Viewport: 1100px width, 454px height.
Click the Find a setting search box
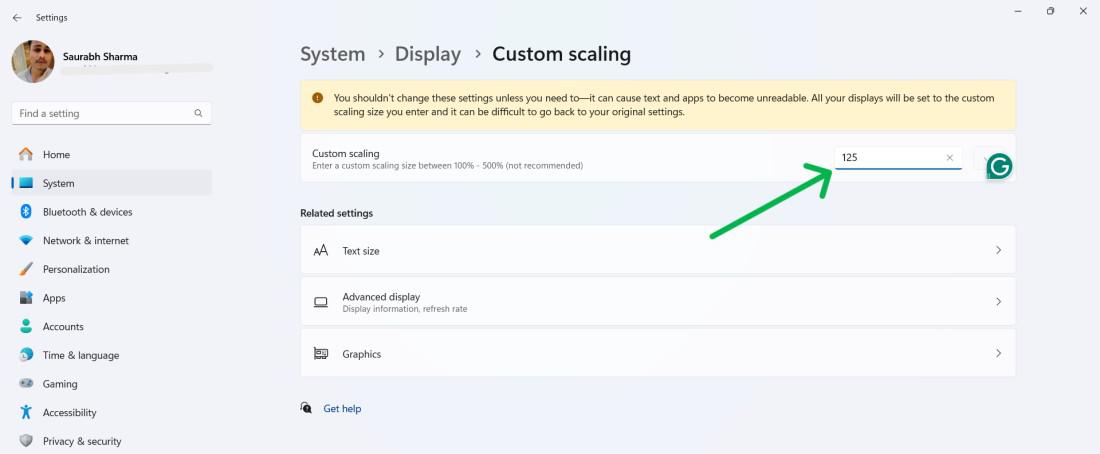click(x=105, y=114)
